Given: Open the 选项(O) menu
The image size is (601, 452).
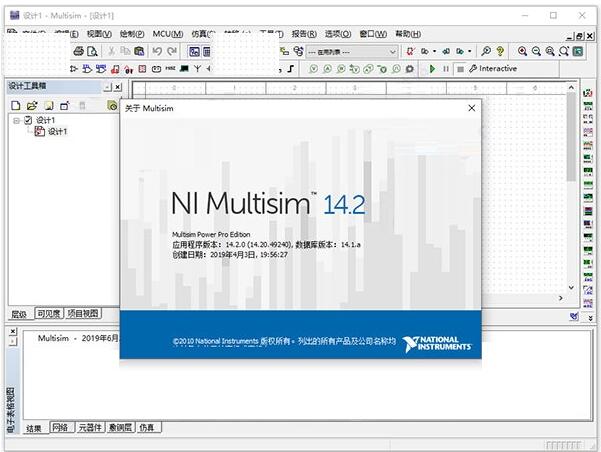Looking at the screenshot, I should 338,34.
